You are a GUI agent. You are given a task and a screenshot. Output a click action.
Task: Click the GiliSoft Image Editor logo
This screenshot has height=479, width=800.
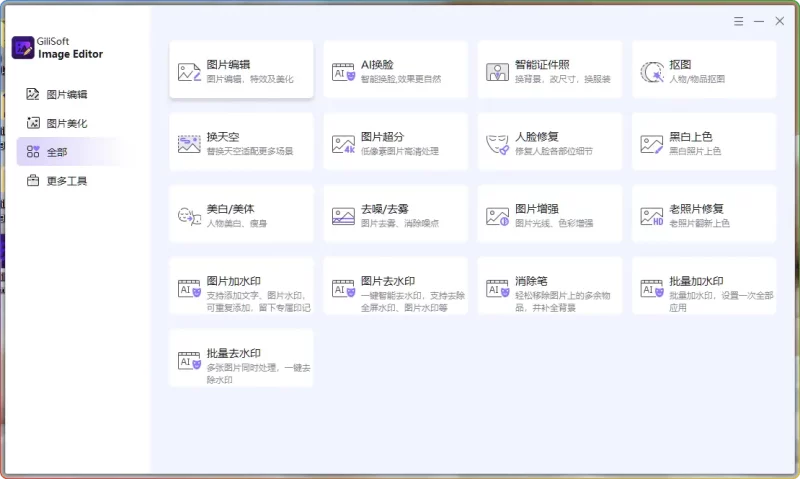22,47
